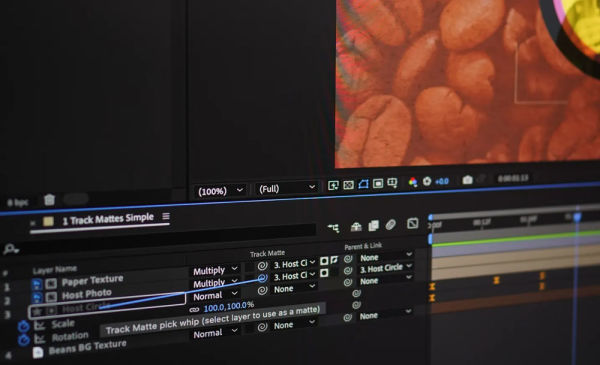Toggle the Scale stopwatch

24,327
